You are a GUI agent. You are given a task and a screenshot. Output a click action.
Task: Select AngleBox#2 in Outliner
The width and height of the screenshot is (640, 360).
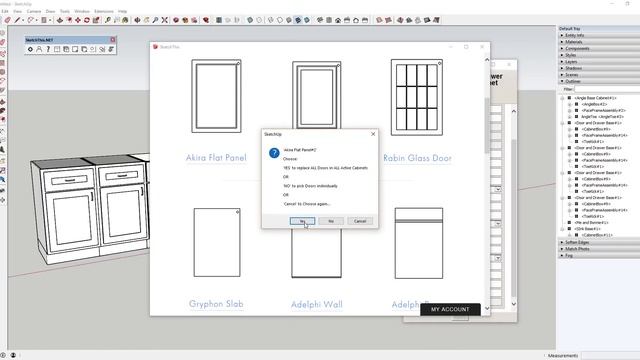pos(594,104)
